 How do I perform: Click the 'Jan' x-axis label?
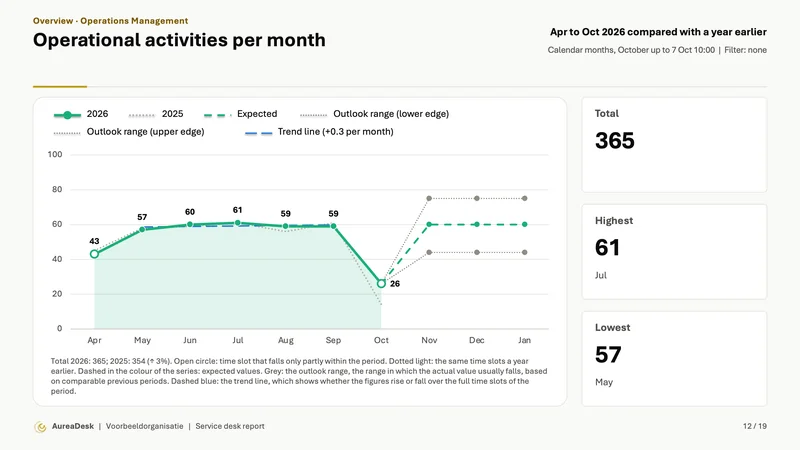coord(524,340)
